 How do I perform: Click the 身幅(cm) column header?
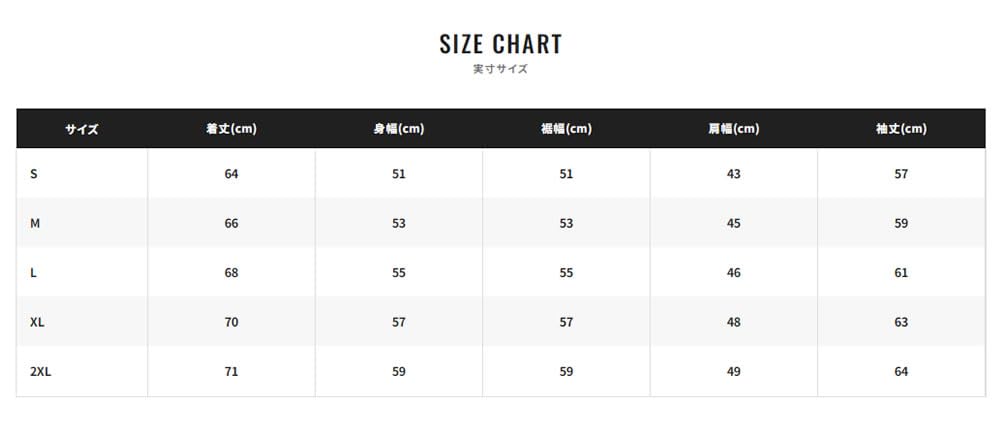point(398,129)
